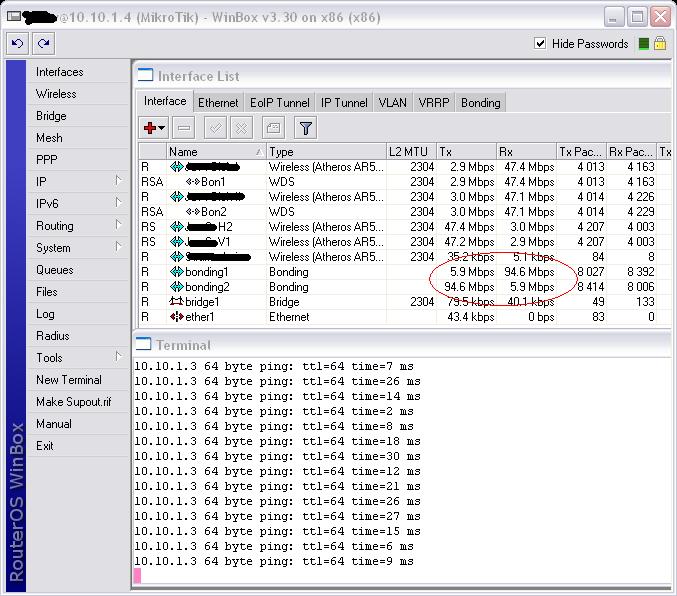
Task: Expand the Tools submenu
Action: 118,357
